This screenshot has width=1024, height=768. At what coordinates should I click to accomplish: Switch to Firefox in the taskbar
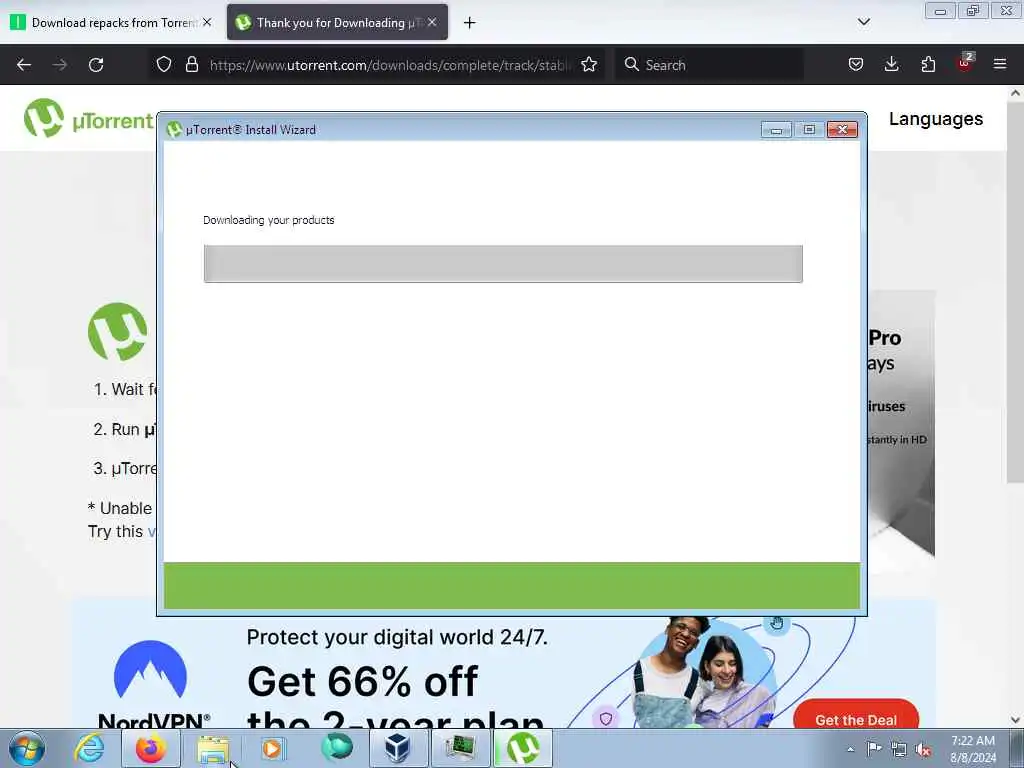pyautogui.click(x=151, y=748)
